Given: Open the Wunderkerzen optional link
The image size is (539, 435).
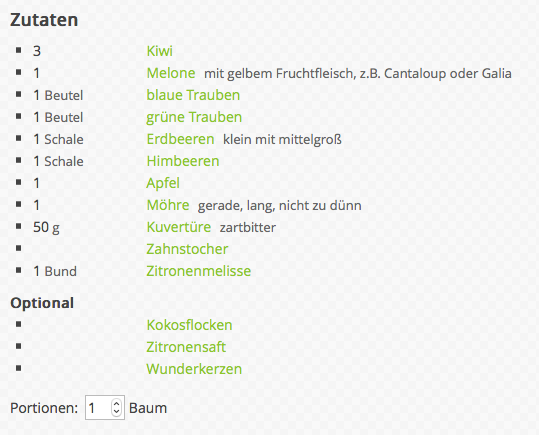Looking at the screenshot, I should point(194,369).
